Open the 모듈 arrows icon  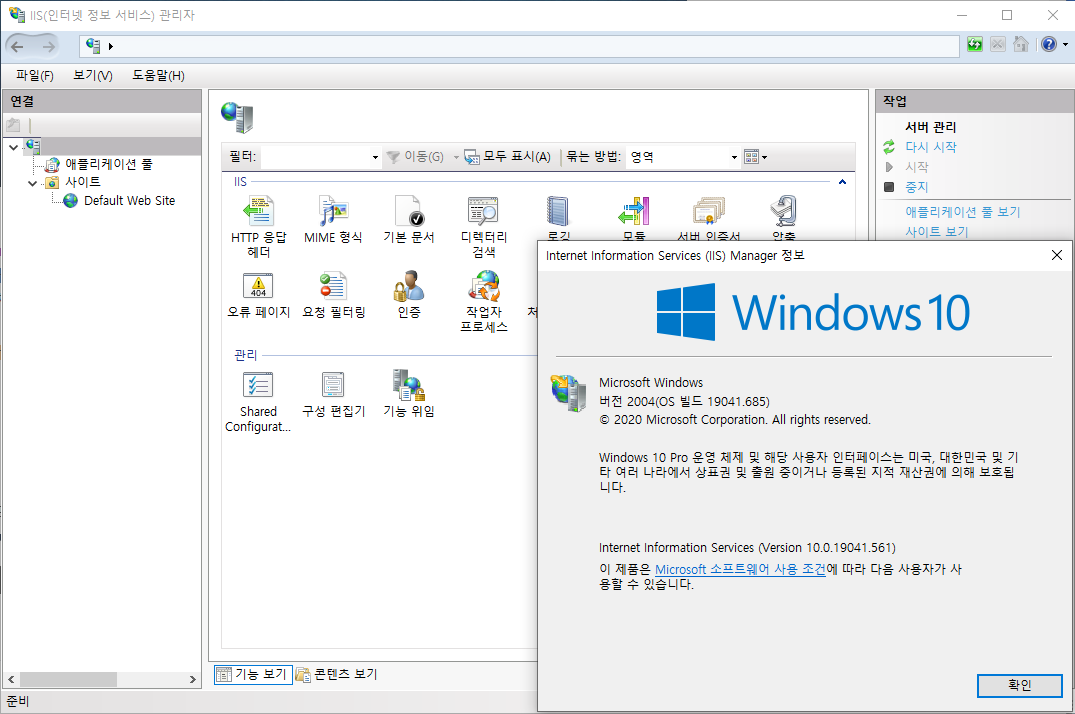point(633,211)
